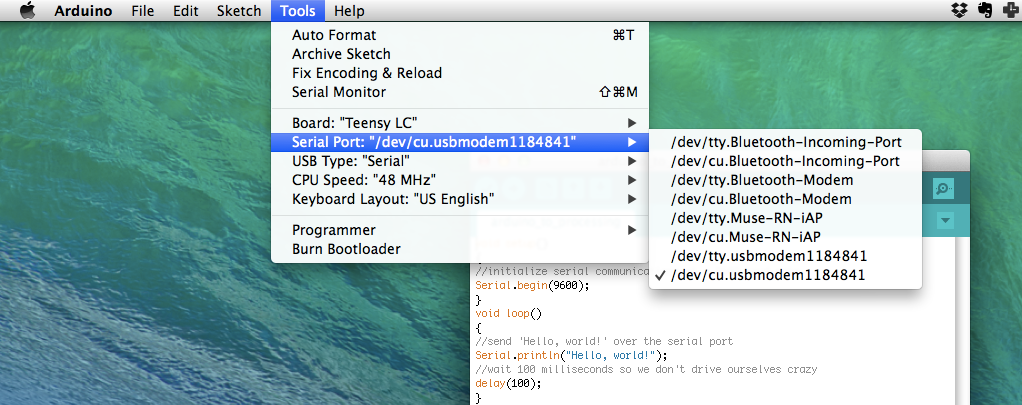Expand the Programmer submenu

pyautogui.click(x=460, y=230)
